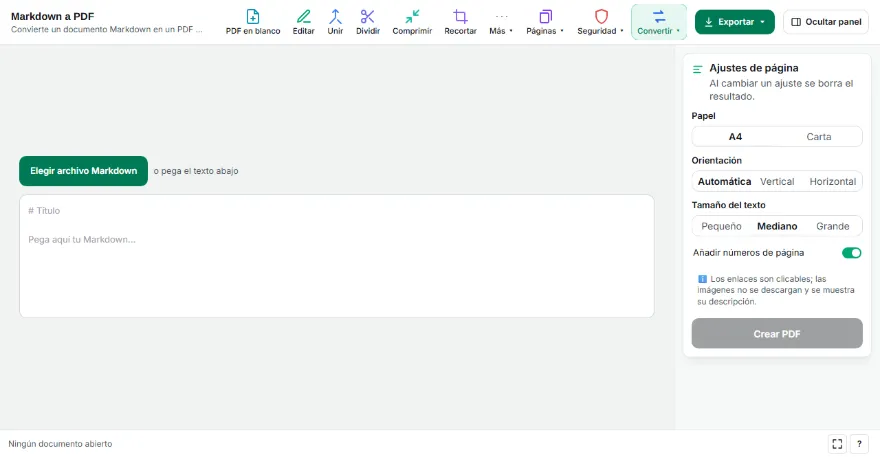Open the Recortar crop tool
Viewport: 880px width, 457px height.
(460, 22)
